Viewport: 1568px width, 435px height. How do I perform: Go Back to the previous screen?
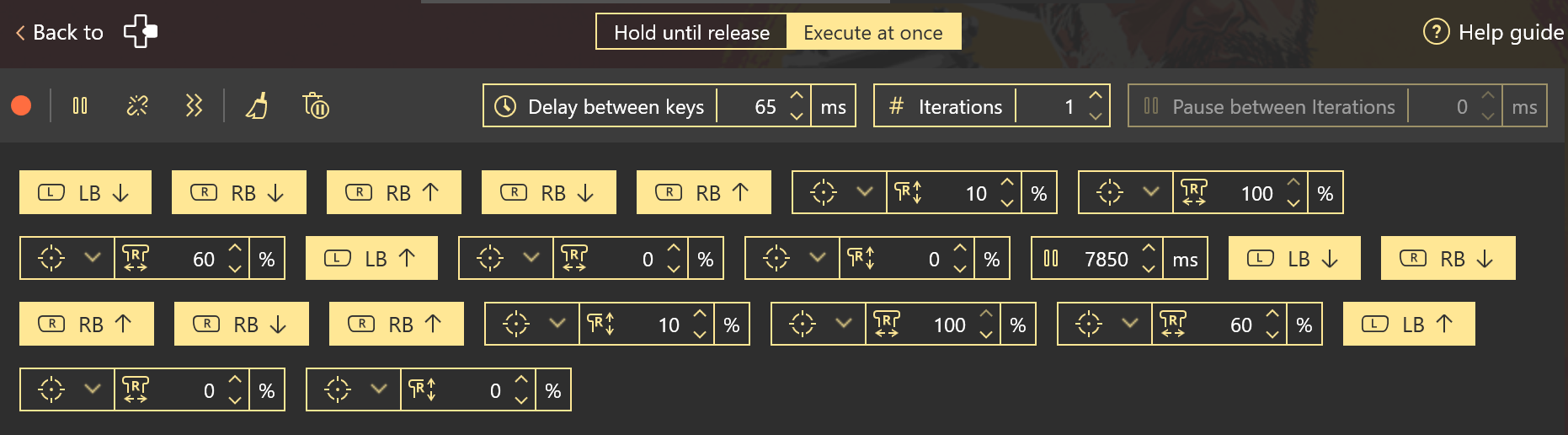pyautogui.click(x=59, y=32)
